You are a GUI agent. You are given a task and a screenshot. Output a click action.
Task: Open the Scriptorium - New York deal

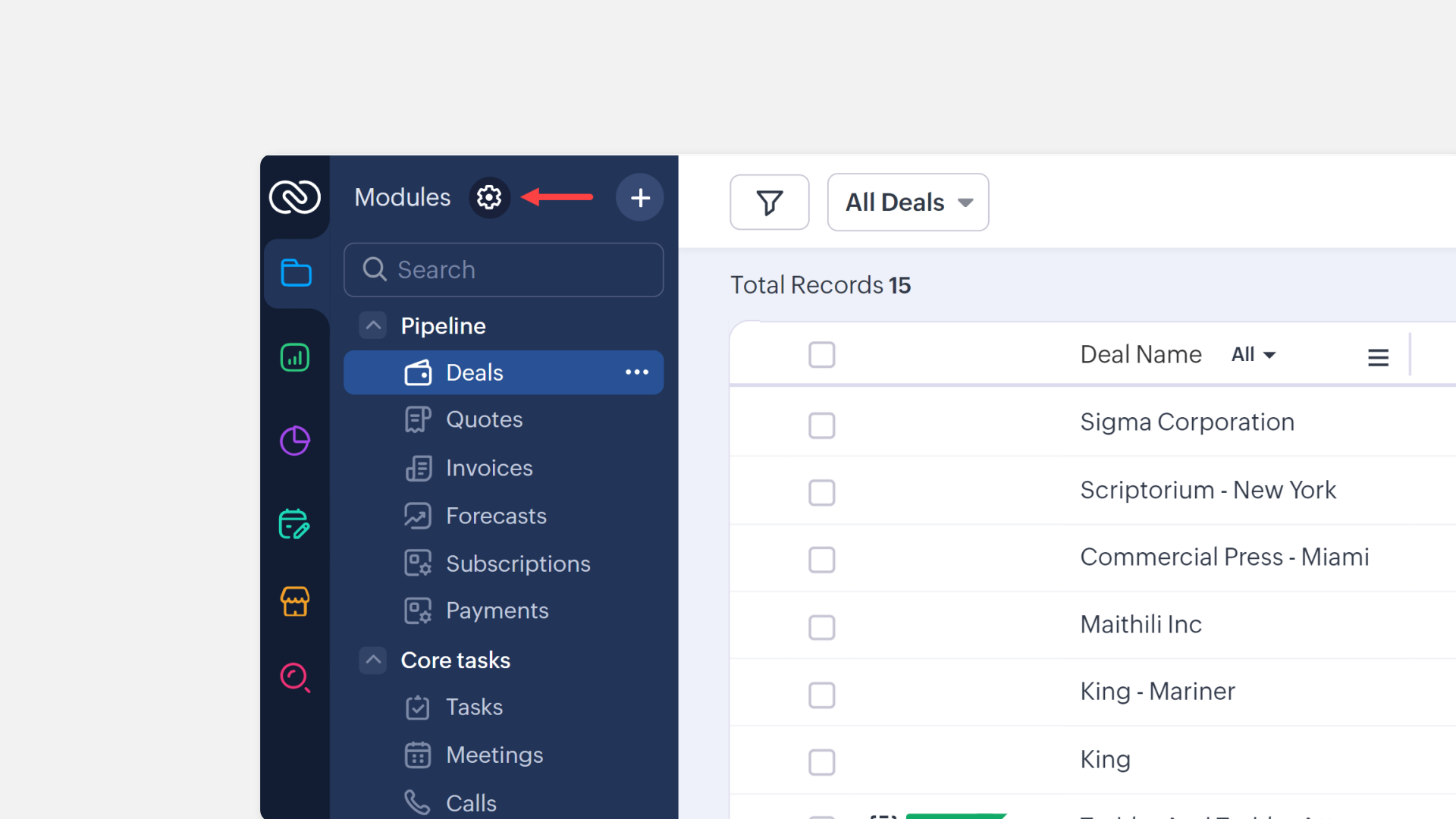click(1208, 490)
